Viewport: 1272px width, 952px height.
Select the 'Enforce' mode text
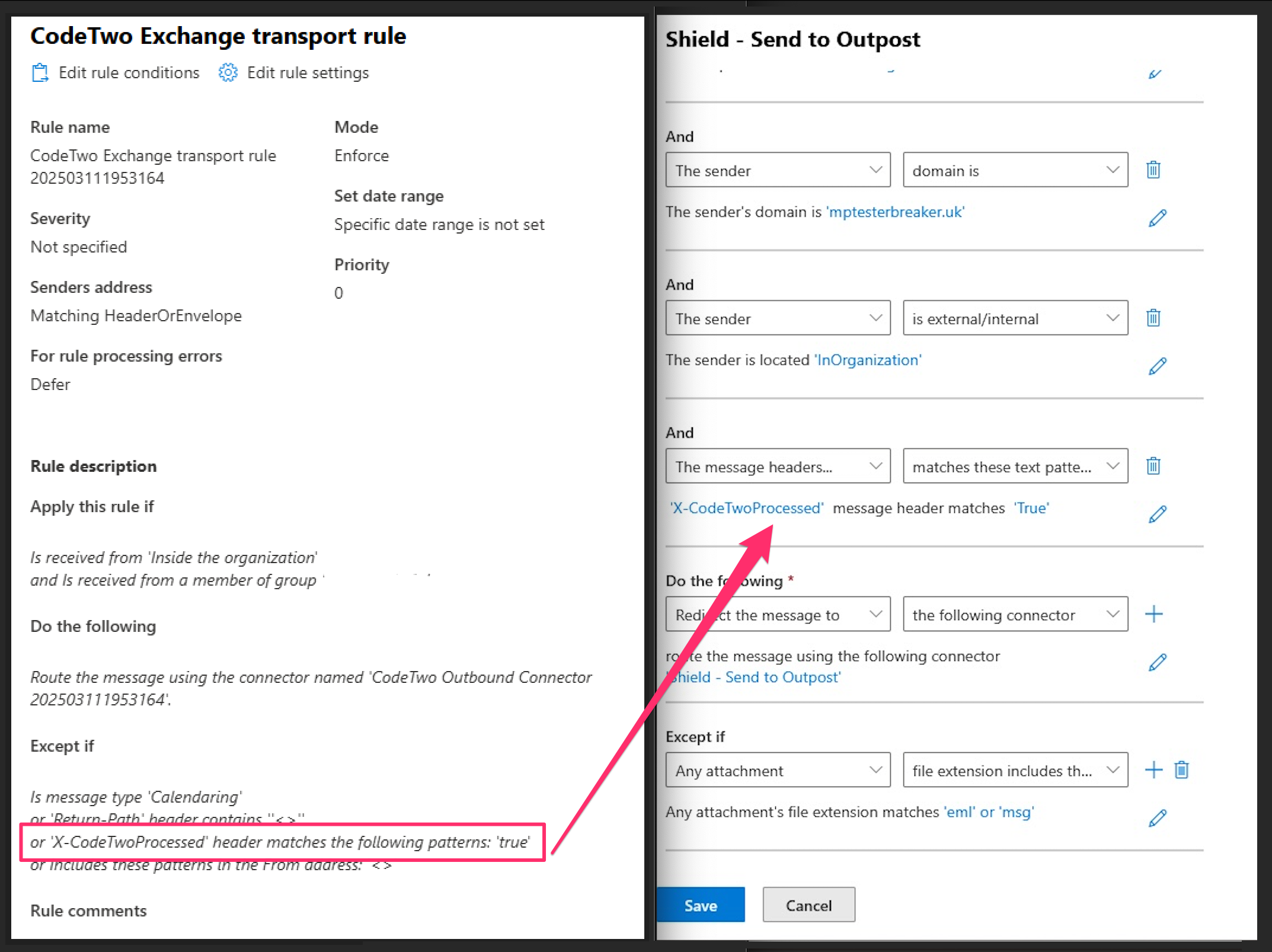click(x=362, y=156)
